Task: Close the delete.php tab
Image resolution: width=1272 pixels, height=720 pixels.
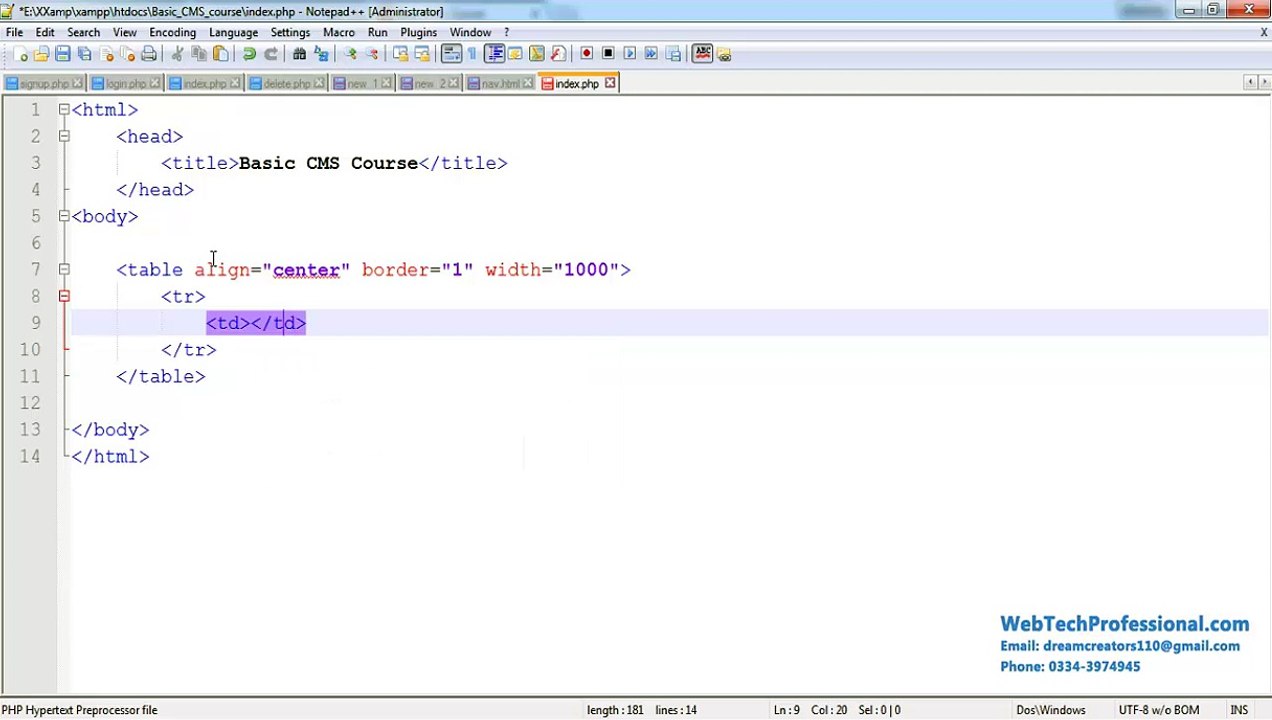Action: click(319, 84)
